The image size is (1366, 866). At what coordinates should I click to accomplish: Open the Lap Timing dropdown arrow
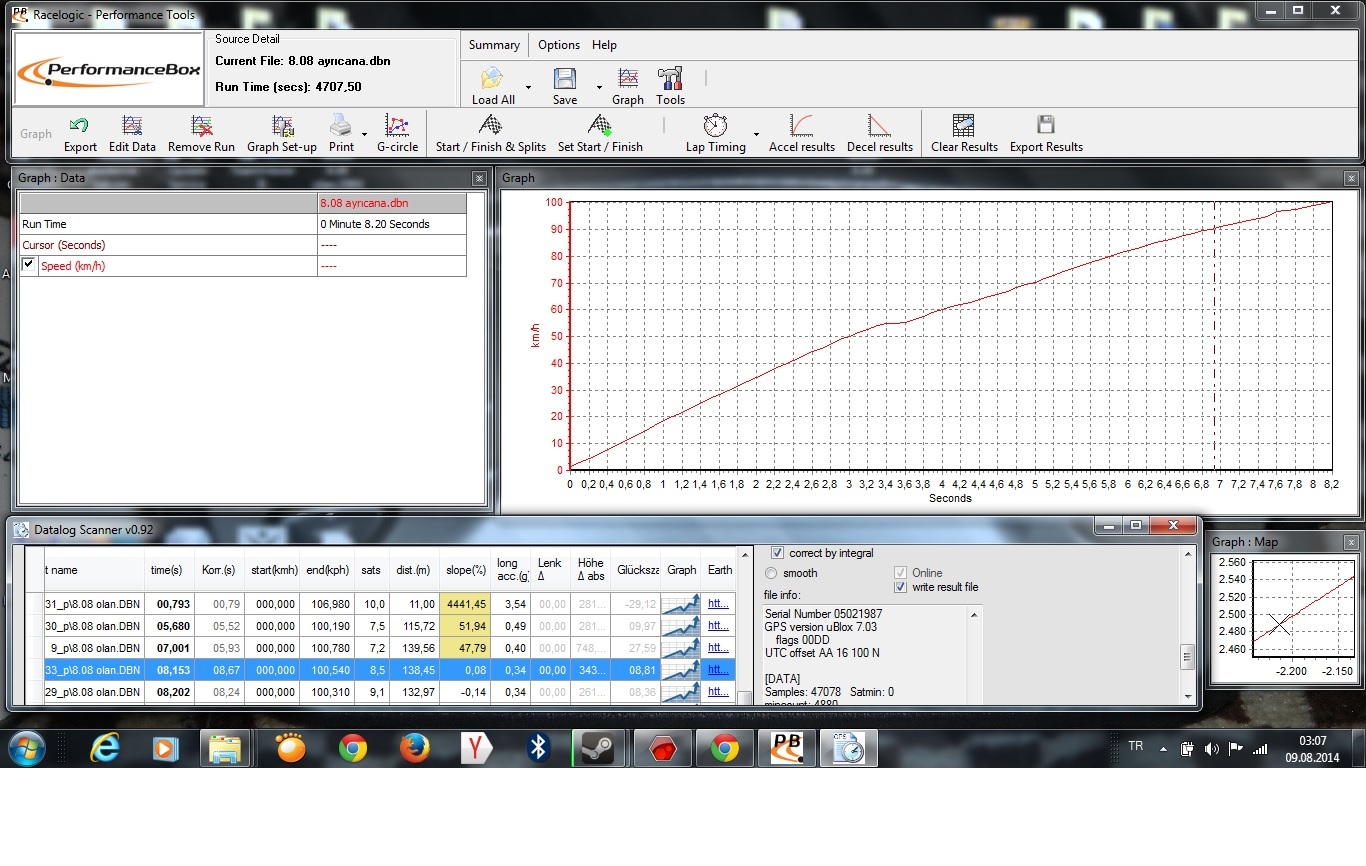[x=756, y=134]
